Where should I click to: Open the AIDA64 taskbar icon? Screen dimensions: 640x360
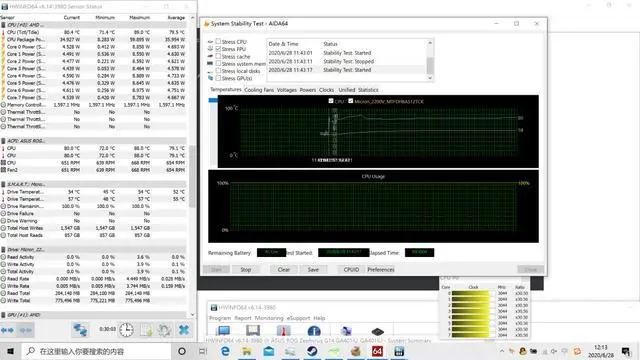point(377,351)
